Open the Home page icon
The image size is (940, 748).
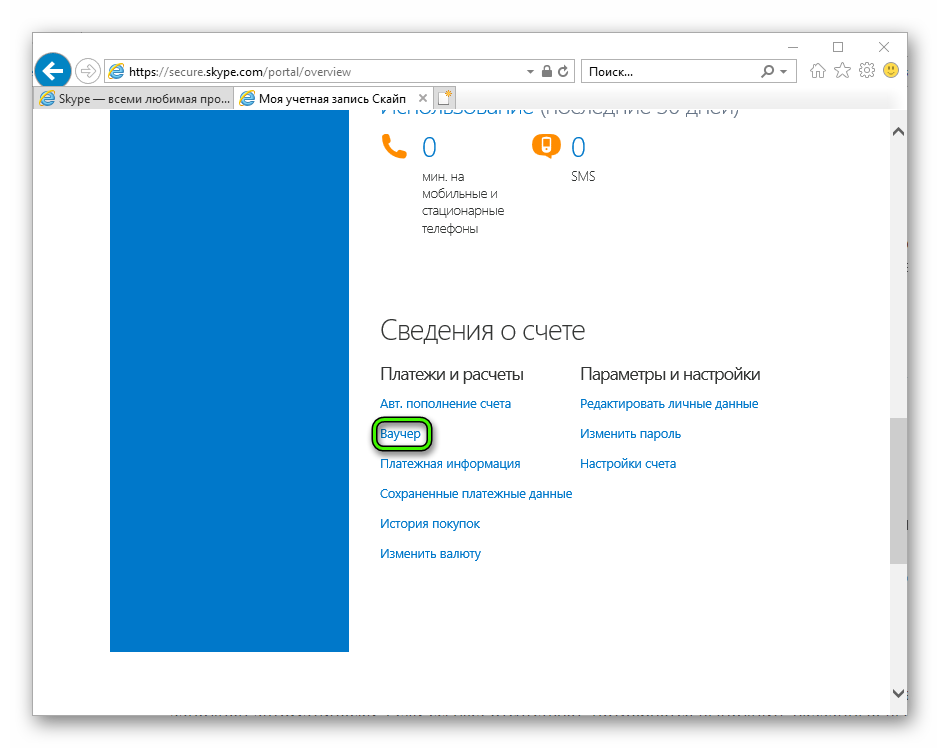point(818,71)
